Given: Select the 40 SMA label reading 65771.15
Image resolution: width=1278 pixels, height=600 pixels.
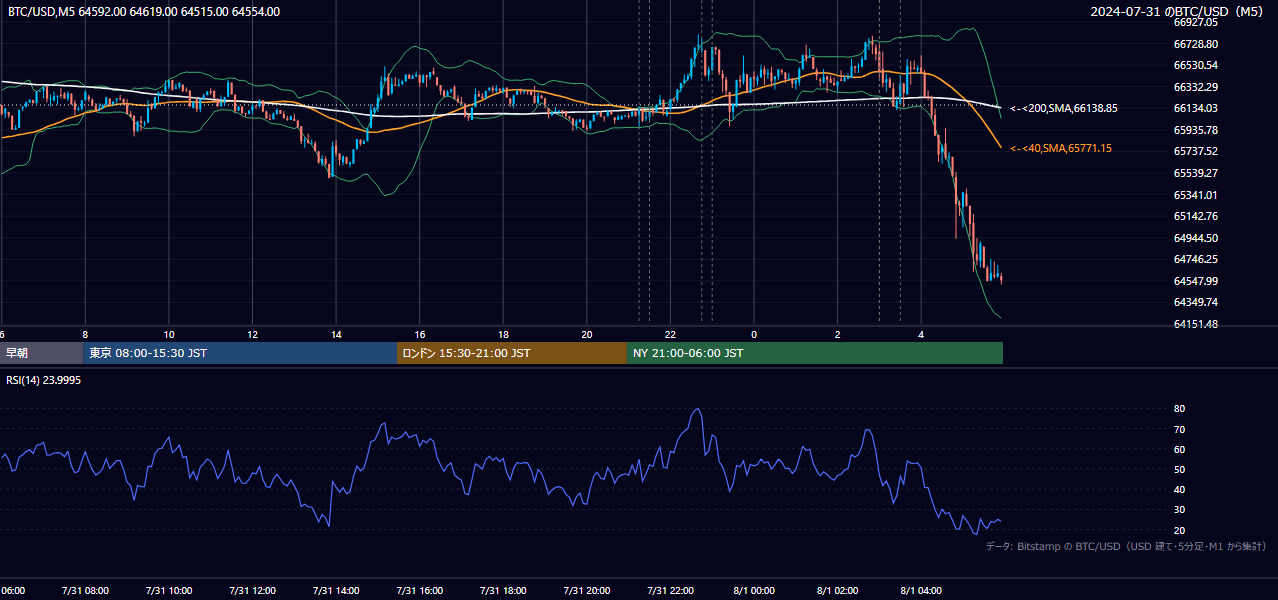Looking at the screenshot, I should point(1061,148).
